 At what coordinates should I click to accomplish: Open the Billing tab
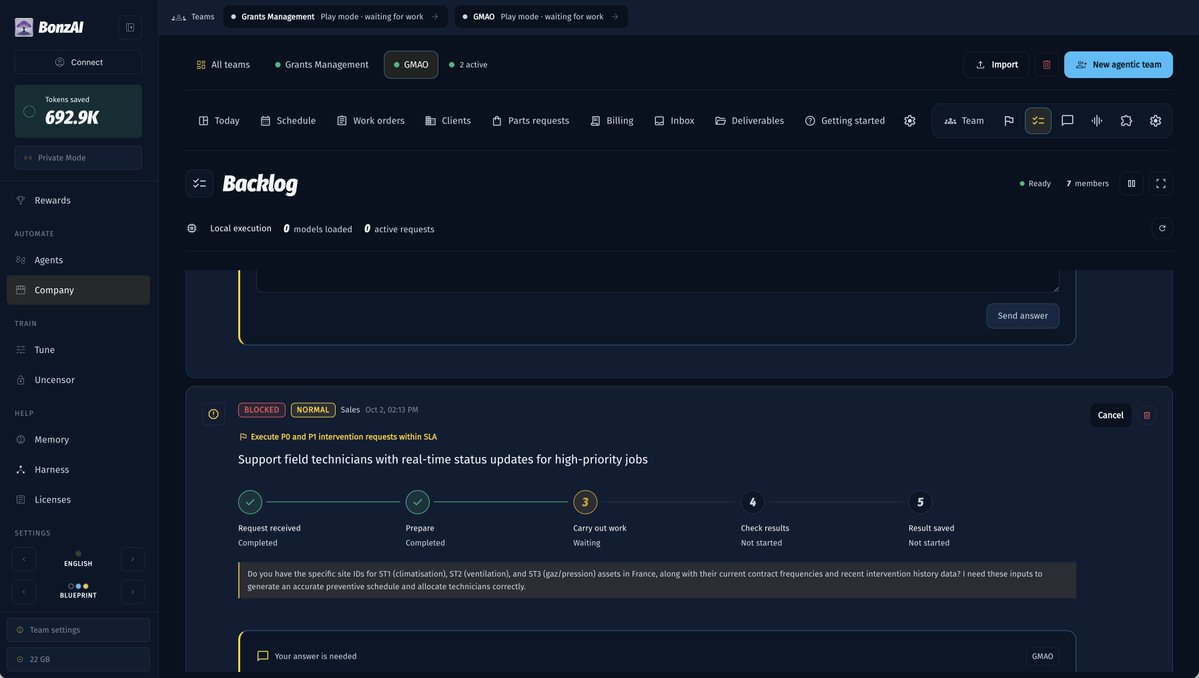[612, 121]
